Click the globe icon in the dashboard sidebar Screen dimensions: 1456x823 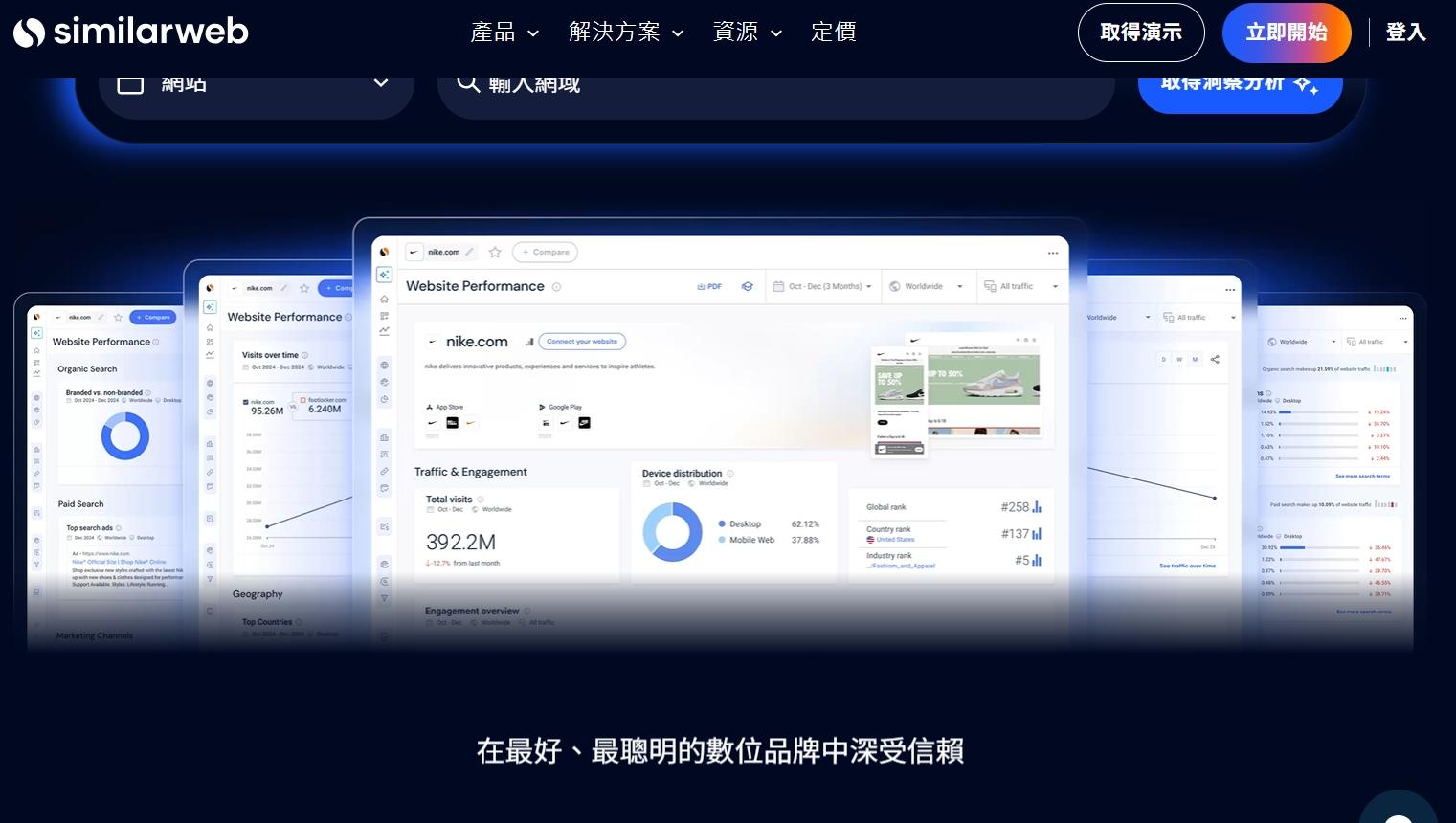(384, 365)
